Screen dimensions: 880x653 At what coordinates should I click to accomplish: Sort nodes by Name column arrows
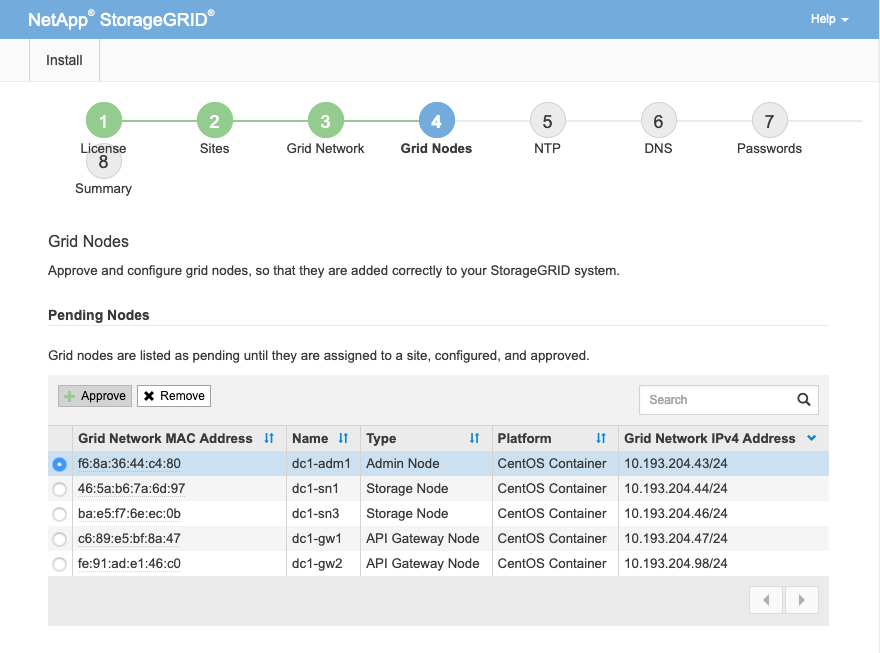click(343, 439)
